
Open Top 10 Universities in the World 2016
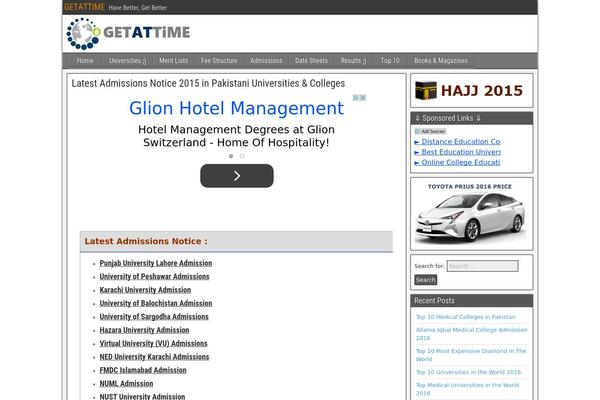pos(468,372)
